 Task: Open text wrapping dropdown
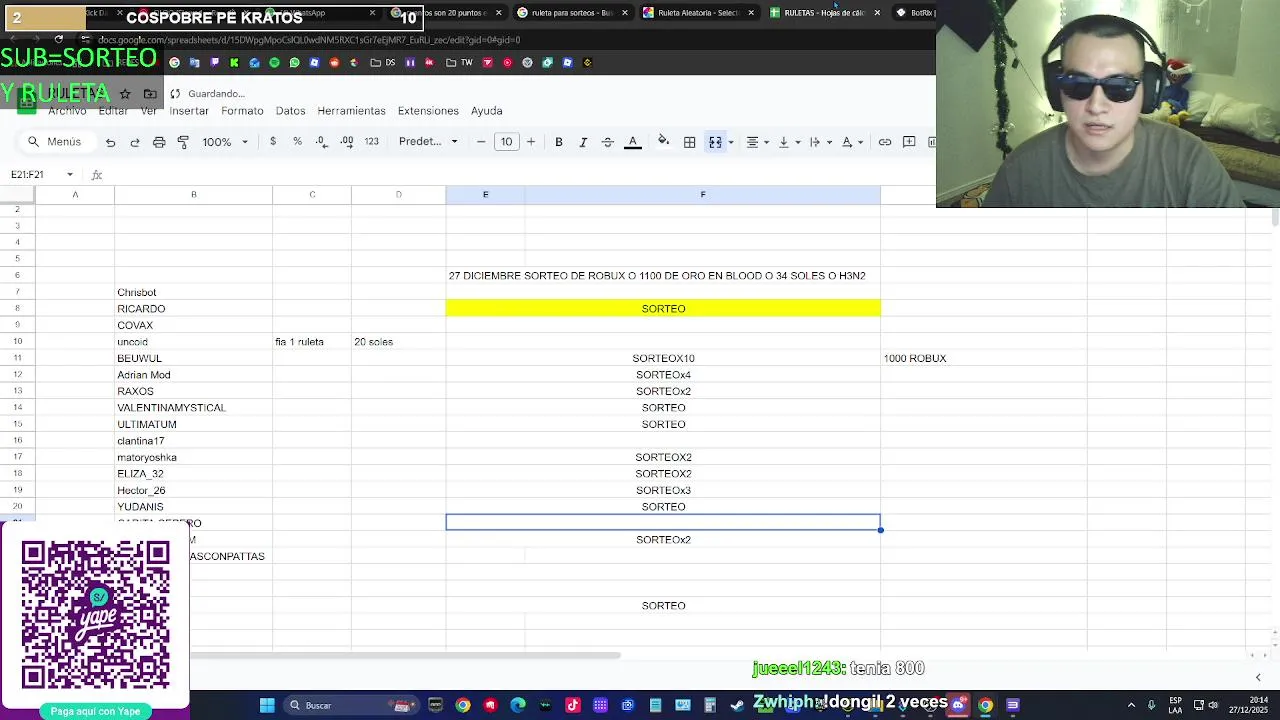[x=819, y=142]
